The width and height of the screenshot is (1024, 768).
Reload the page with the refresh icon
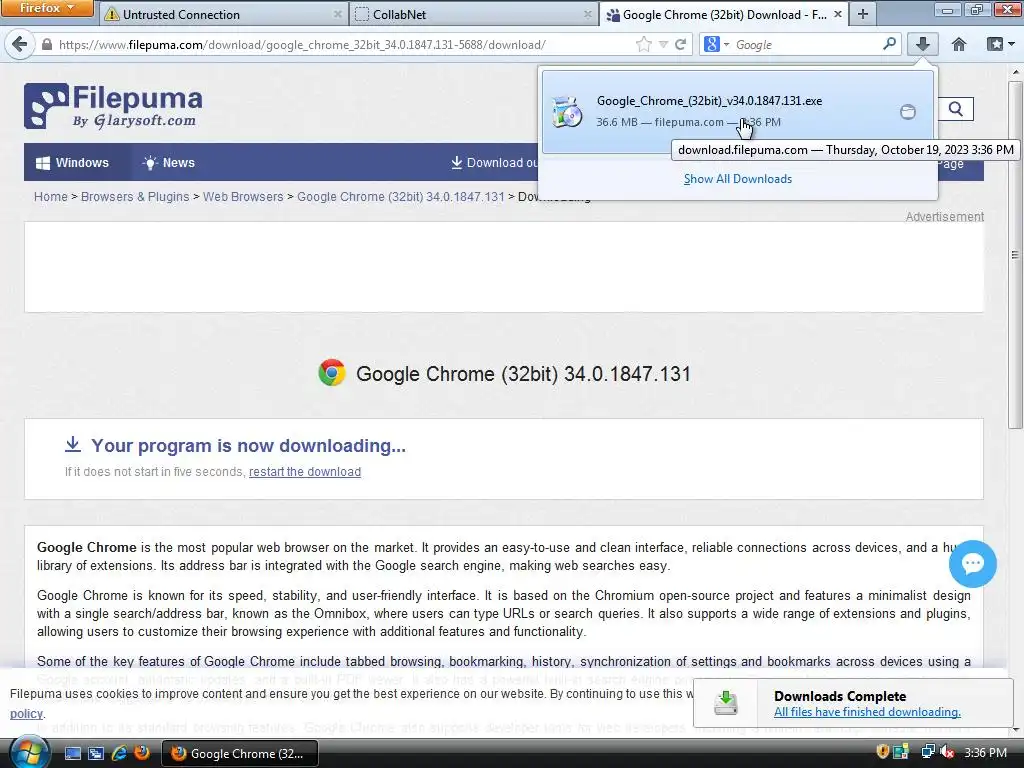coord(680,44)
